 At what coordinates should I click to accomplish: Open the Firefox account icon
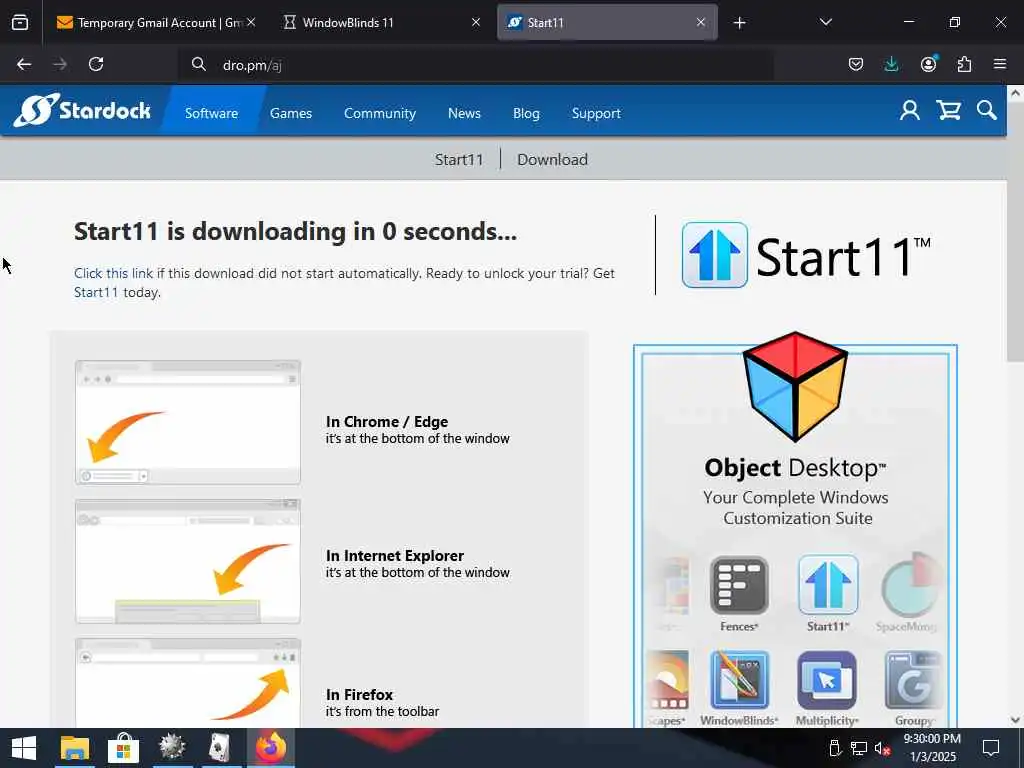[928, 64]
